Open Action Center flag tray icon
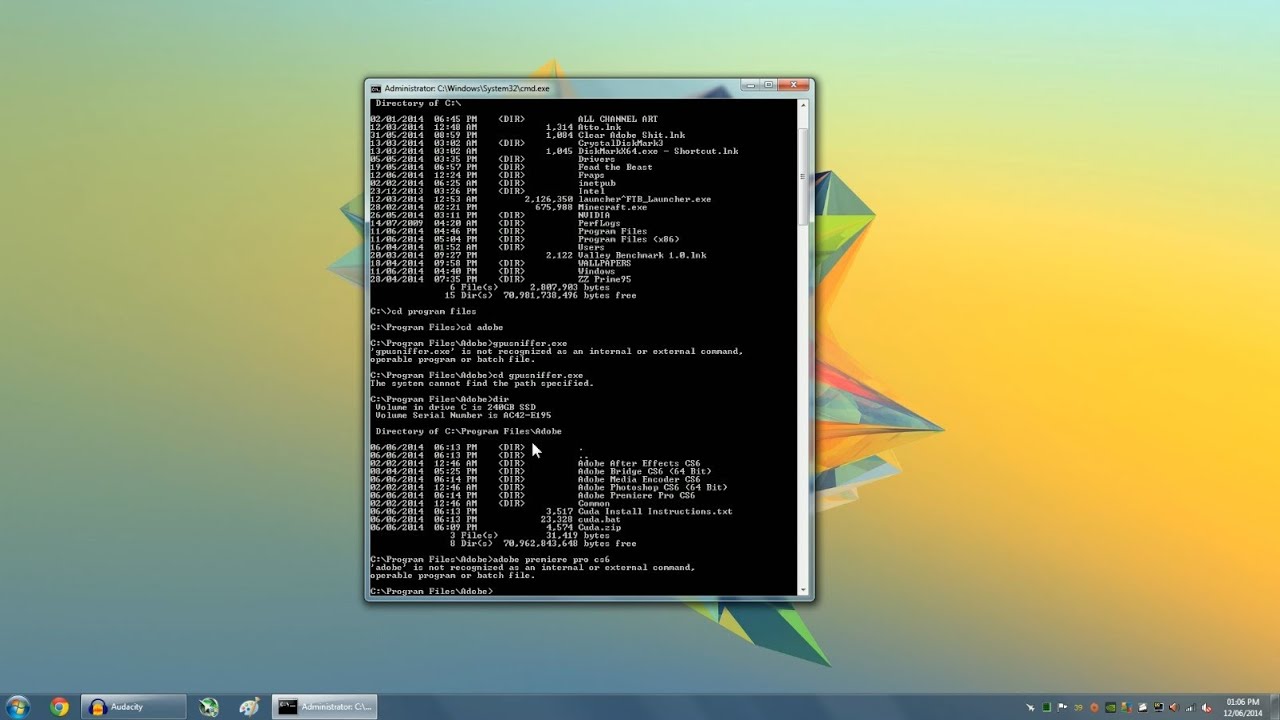This screenshot has width=1280, height=720. [x=1062, y=708]
